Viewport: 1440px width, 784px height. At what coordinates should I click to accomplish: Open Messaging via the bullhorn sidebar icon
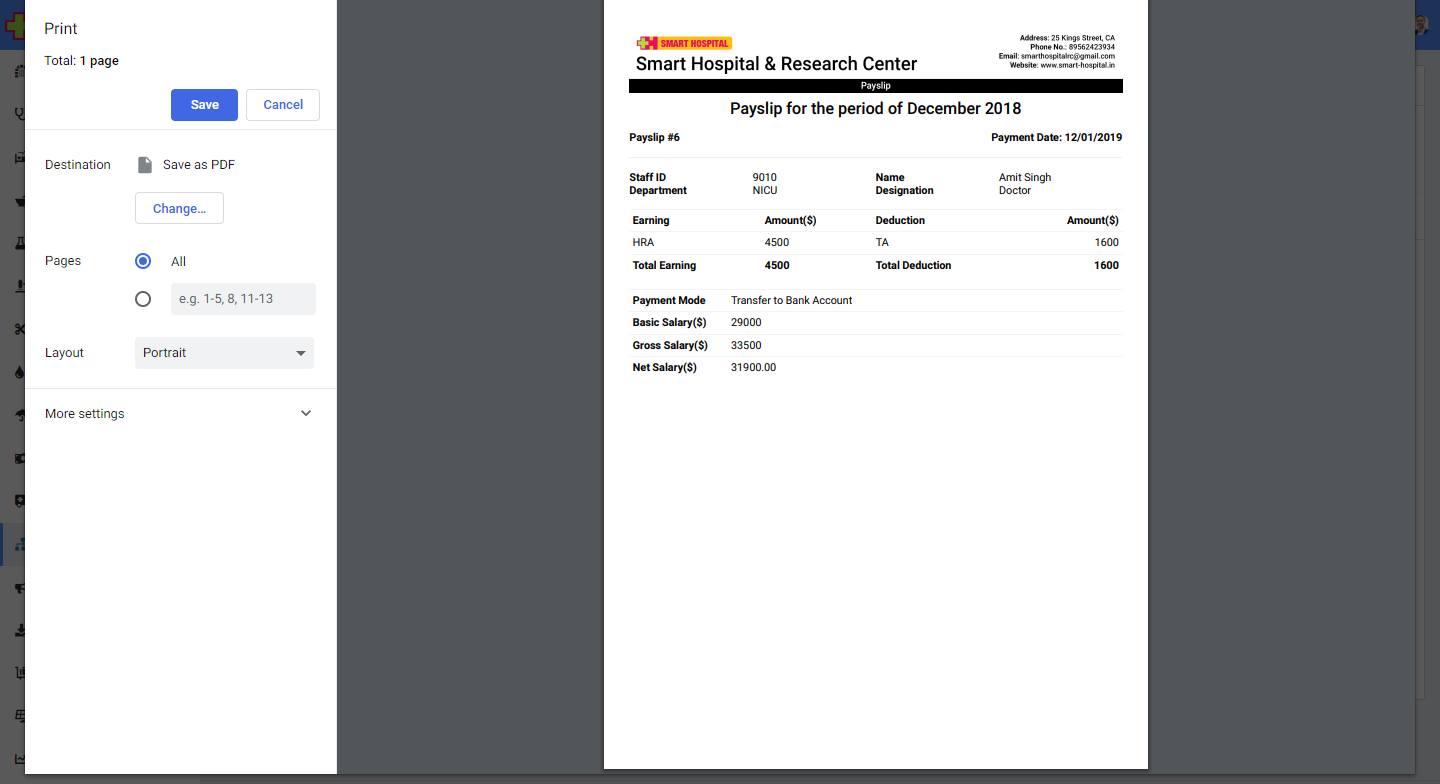coord(19,588)
